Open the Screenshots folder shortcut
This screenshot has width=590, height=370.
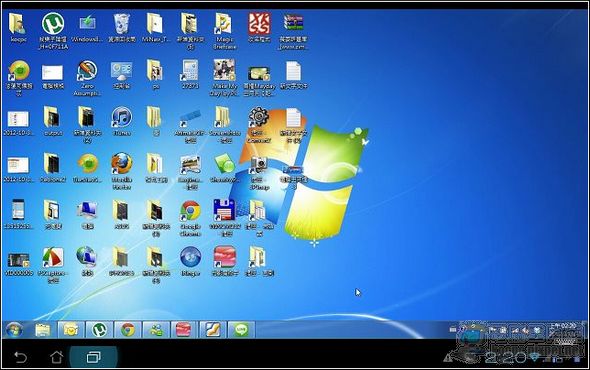pos(224,117)
